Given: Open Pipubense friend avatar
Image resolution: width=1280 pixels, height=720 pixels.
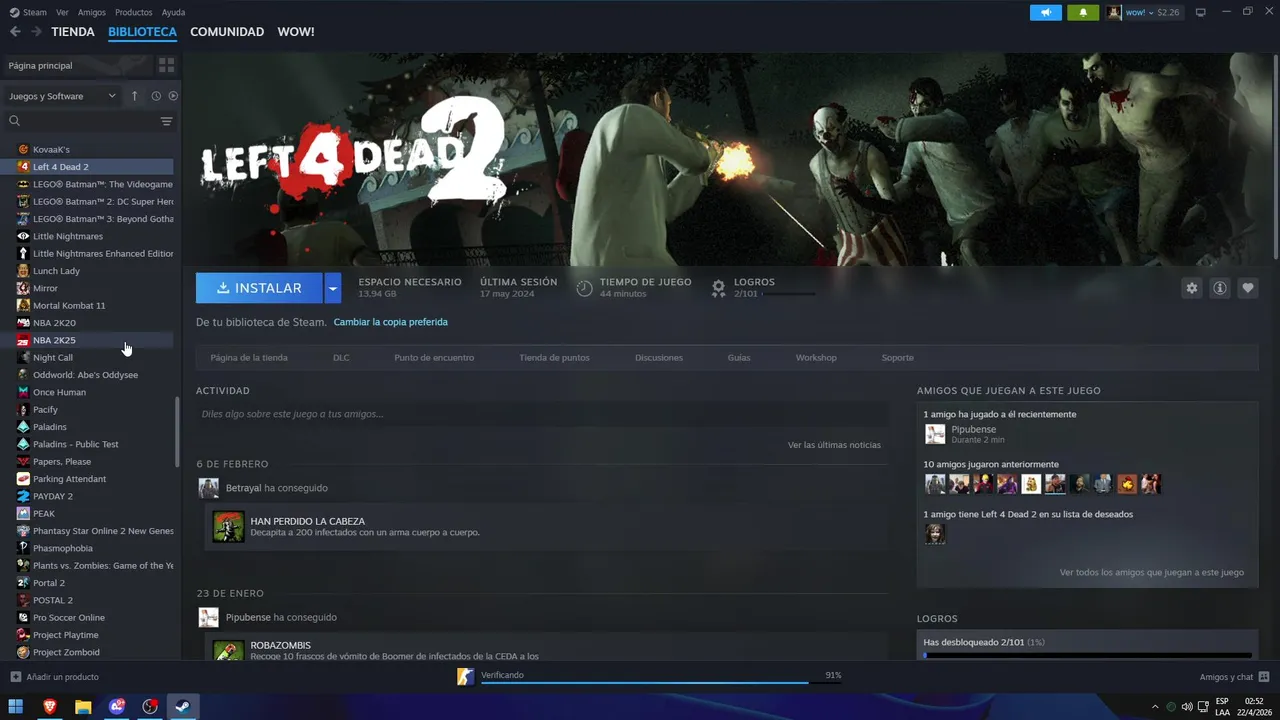Looking at the screenshot, I should 935,434.
